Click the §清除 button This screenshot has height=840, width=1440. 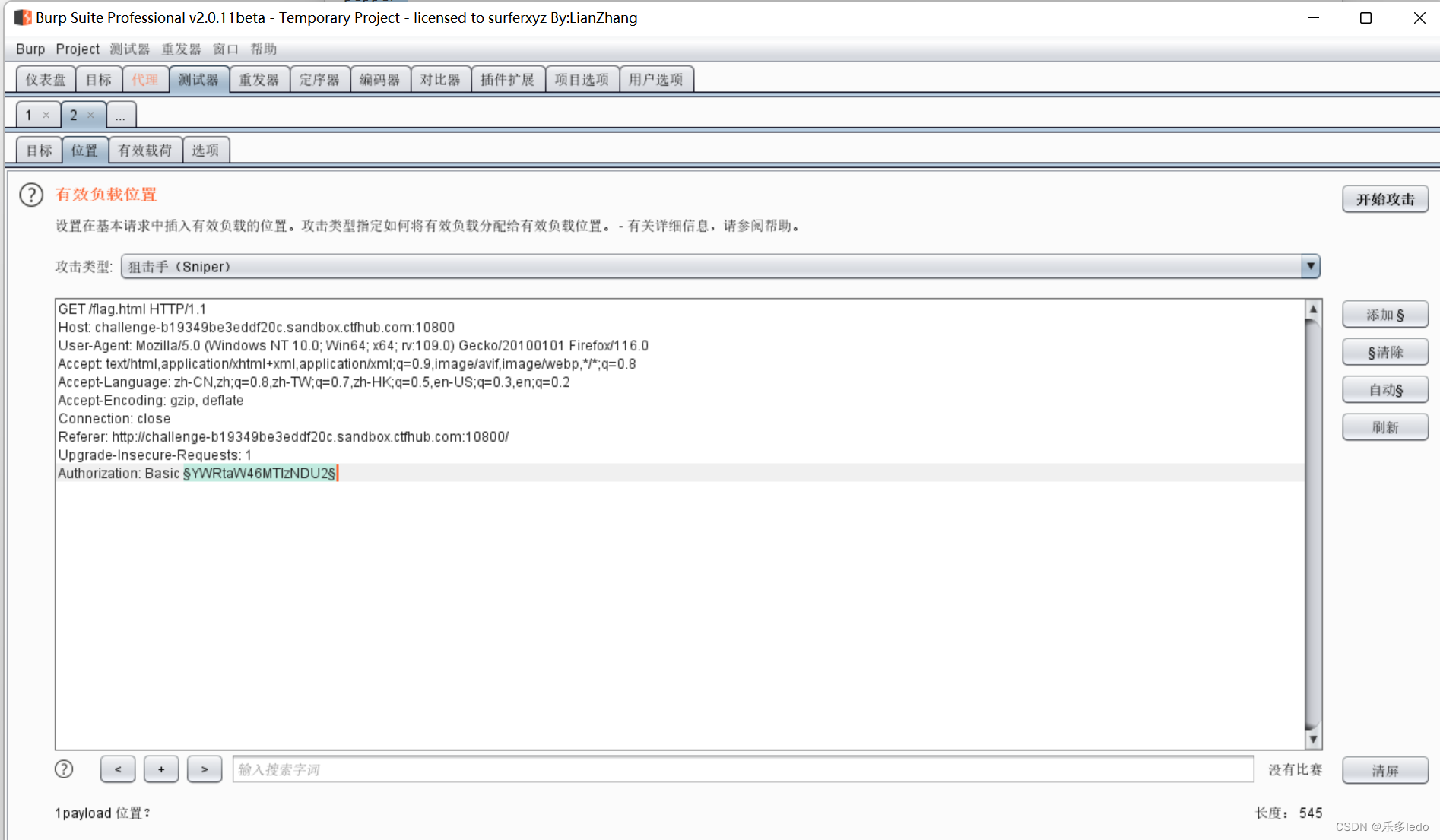point(1385,352)
